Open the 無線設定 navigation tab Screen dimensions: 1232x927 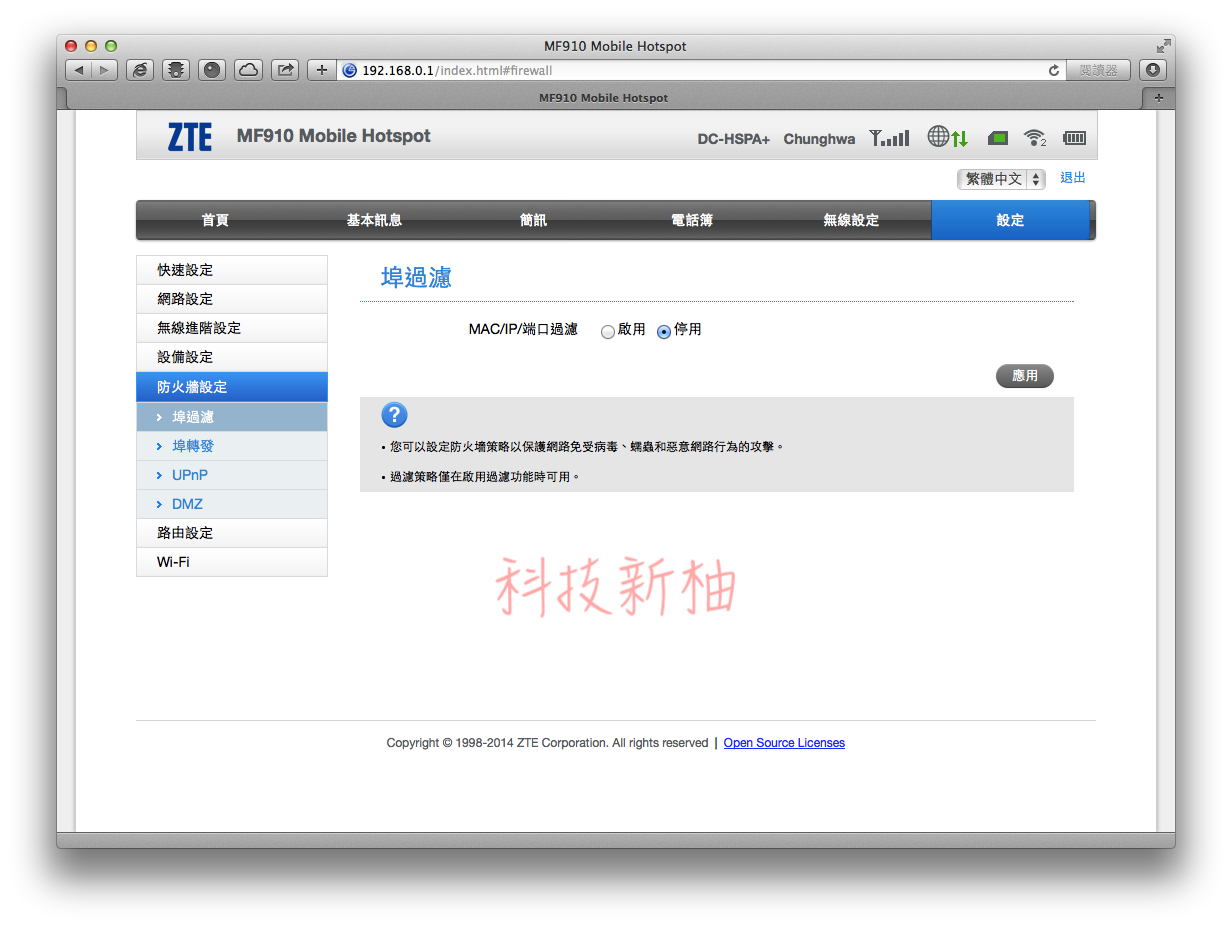[x=851, y=220]
